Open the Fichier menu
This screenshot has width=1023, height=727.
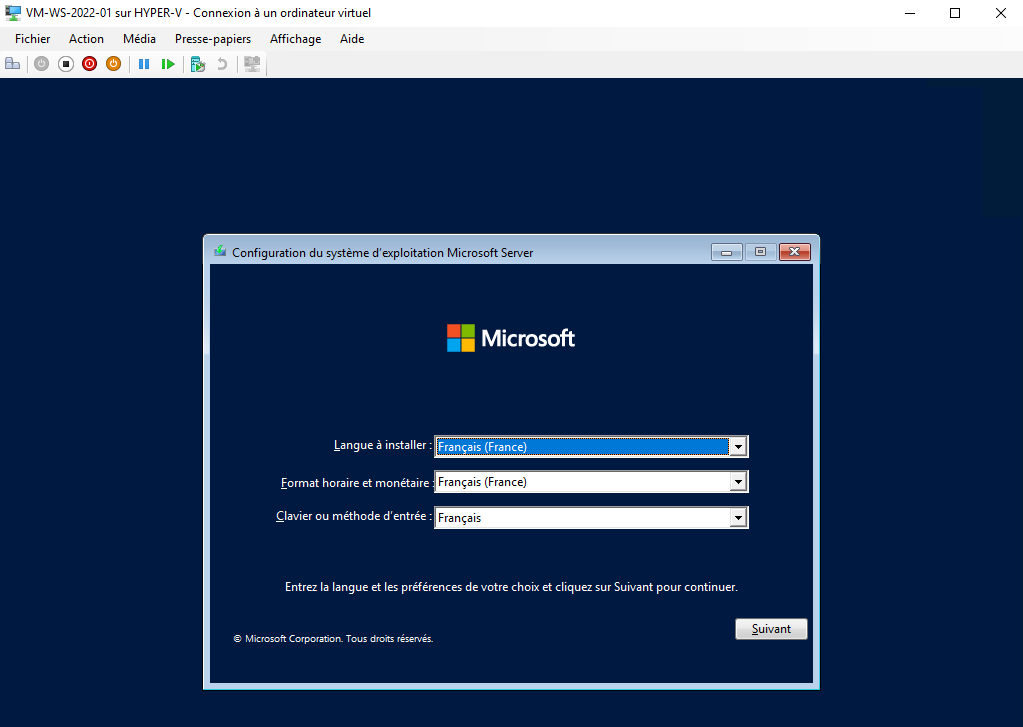tap(32, 39)
